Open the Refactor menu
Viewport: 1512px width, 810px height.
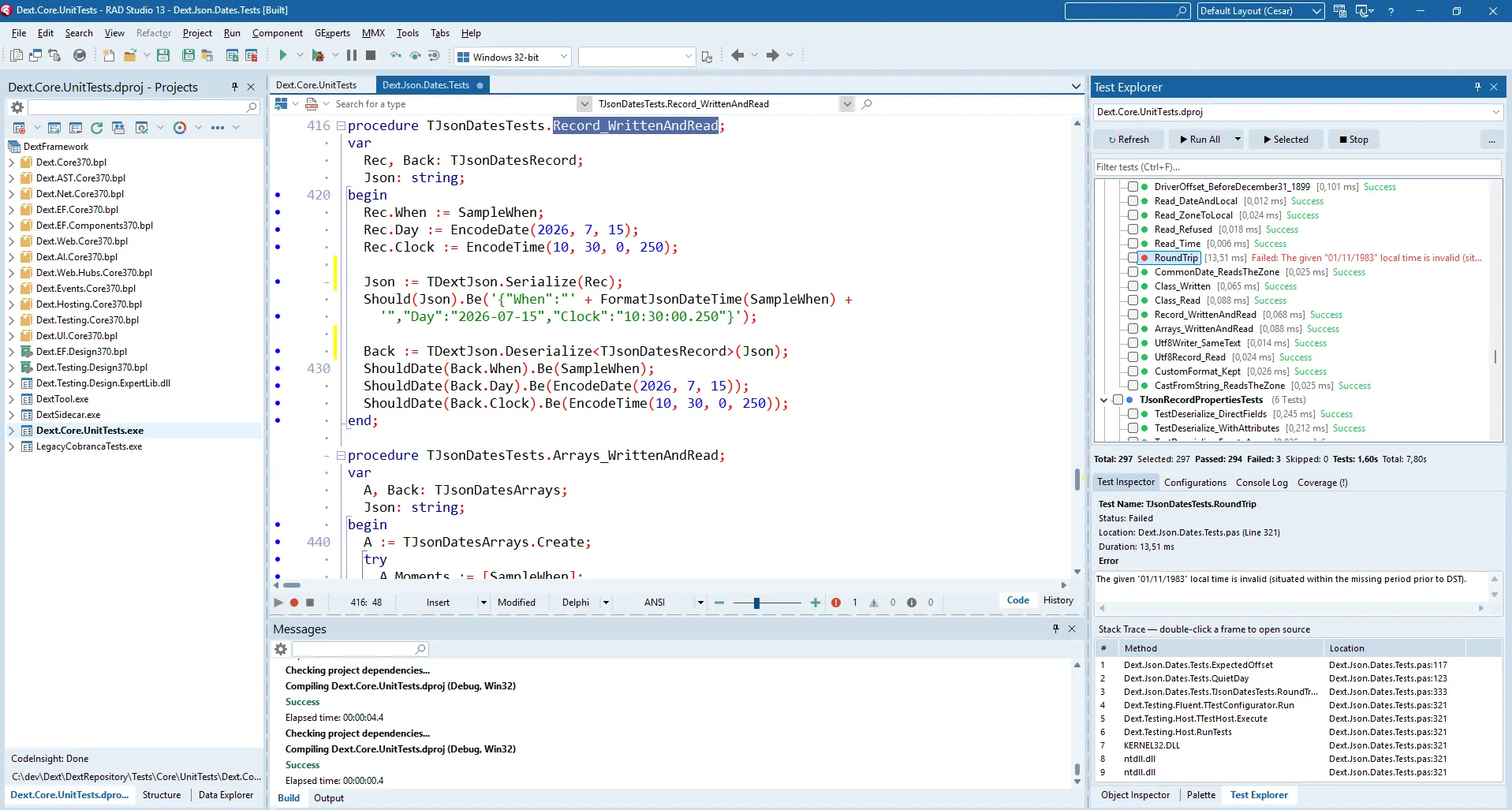pos(154,33)
